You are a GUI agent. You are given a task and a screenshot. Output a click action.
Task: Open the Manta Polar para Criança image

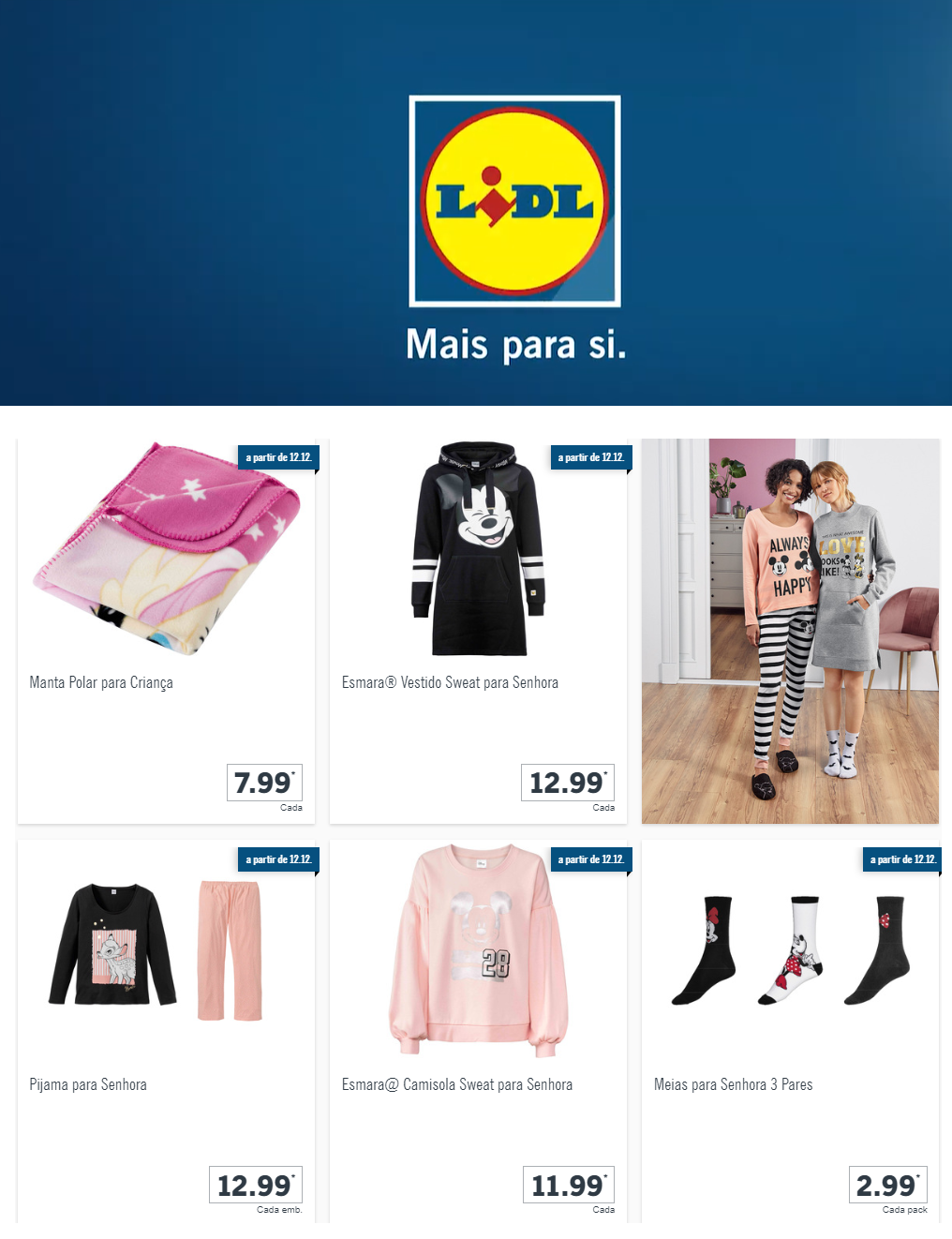[166, 549]
